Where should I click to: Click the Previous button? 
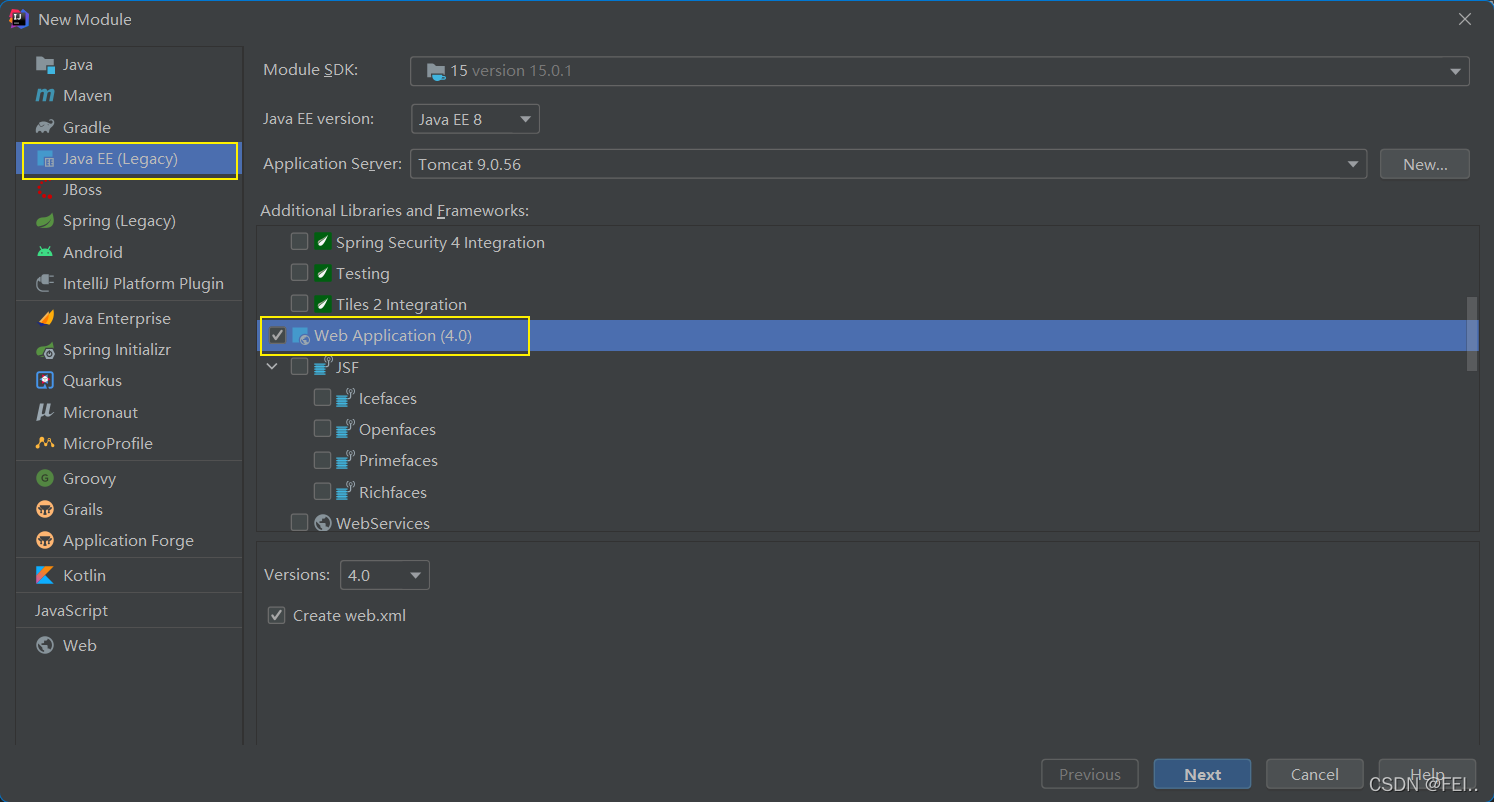[x=1089, y=774]
